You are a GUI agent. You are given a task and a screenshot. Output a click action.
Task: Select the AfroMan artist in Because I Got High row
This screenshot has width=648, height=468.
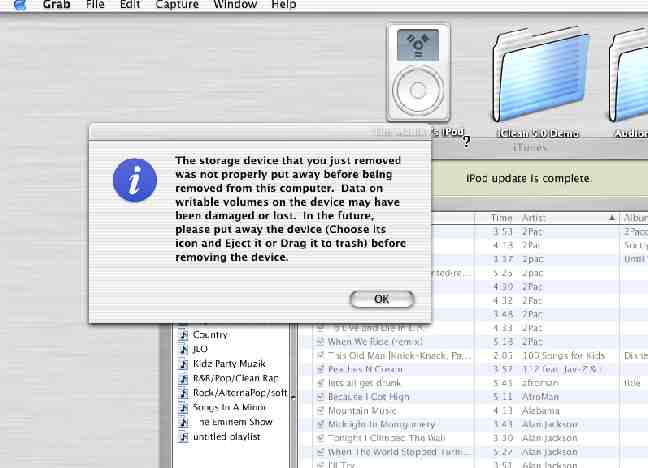(540, 397)
